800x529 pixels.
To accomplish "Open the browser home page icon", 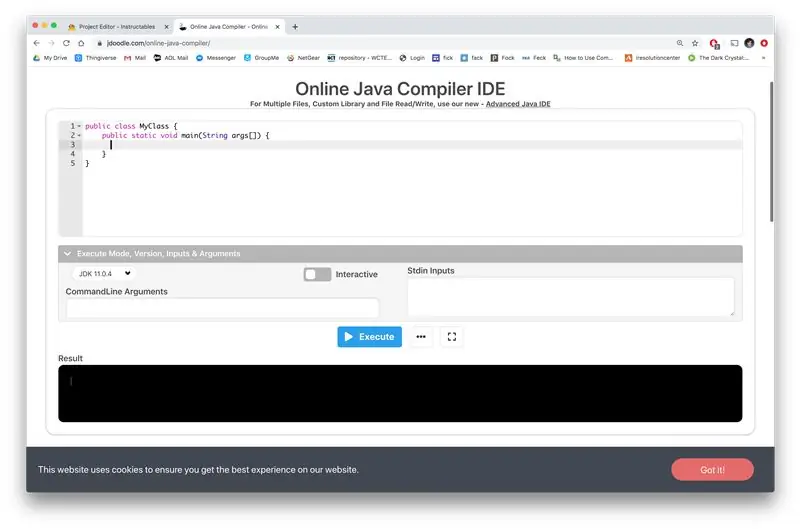I will click(x=81, y=43).
